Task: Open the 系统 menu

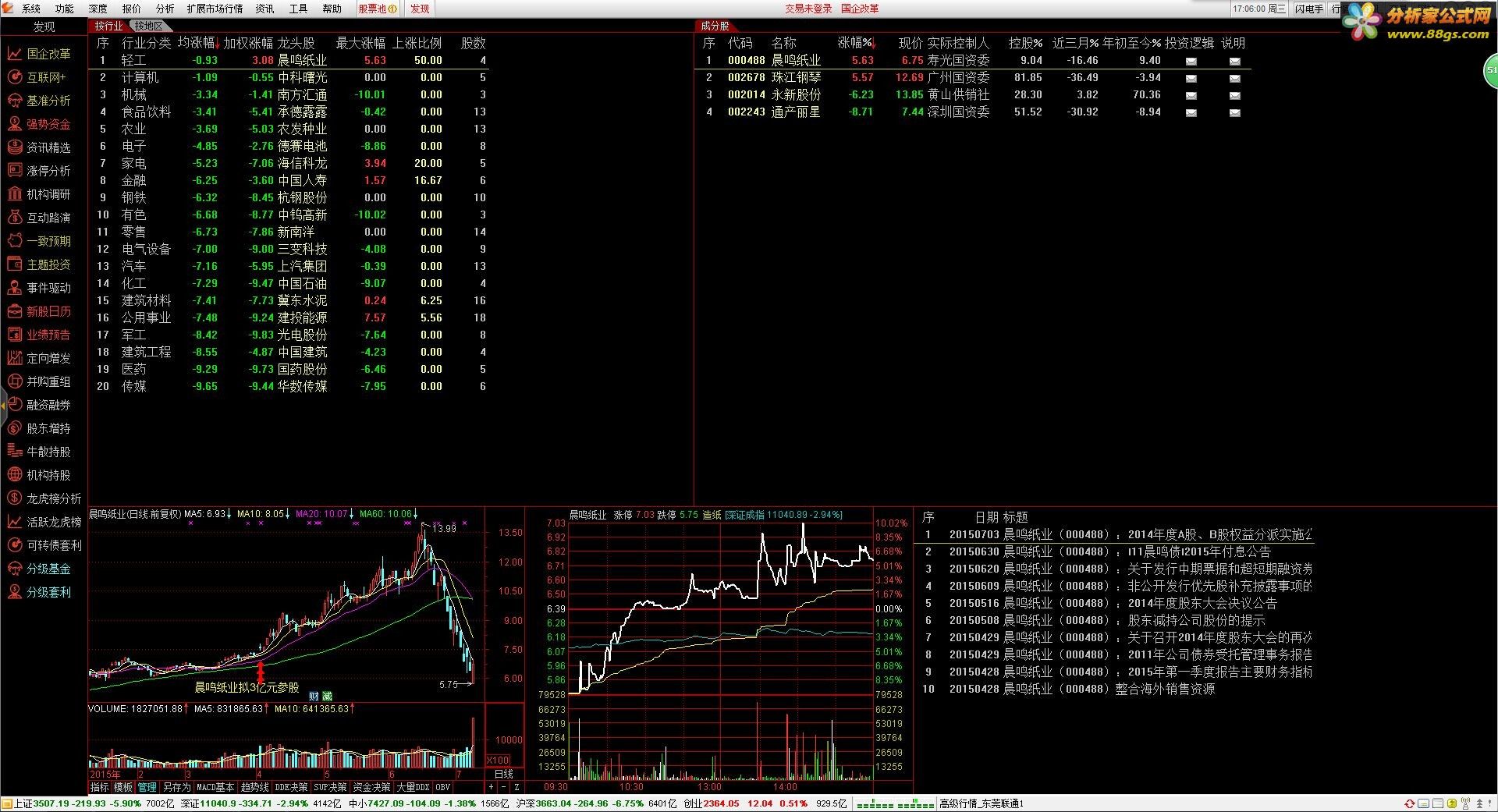Action: point(31,9)
